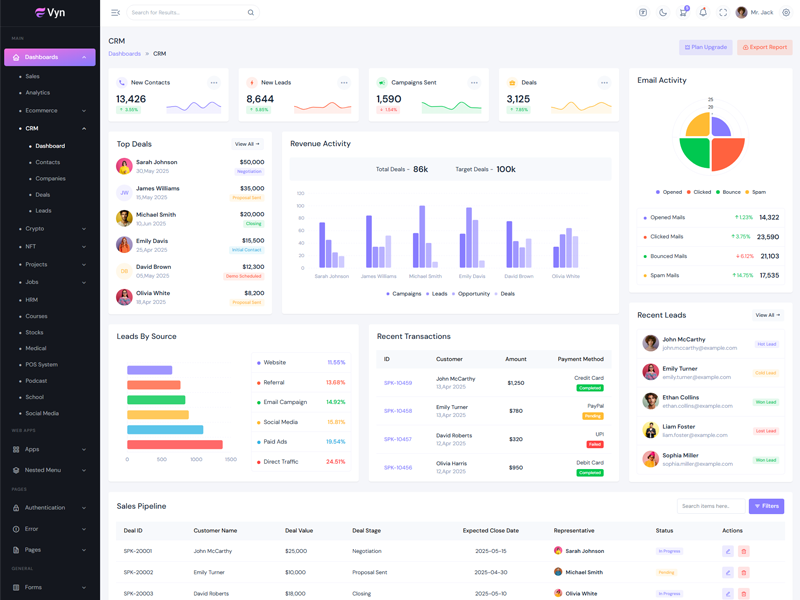This screenshot has height=600, width=800.
Task: Toggle fullscreen mode in the top bar
Action: pyautogui.click(x=723, y=13)
